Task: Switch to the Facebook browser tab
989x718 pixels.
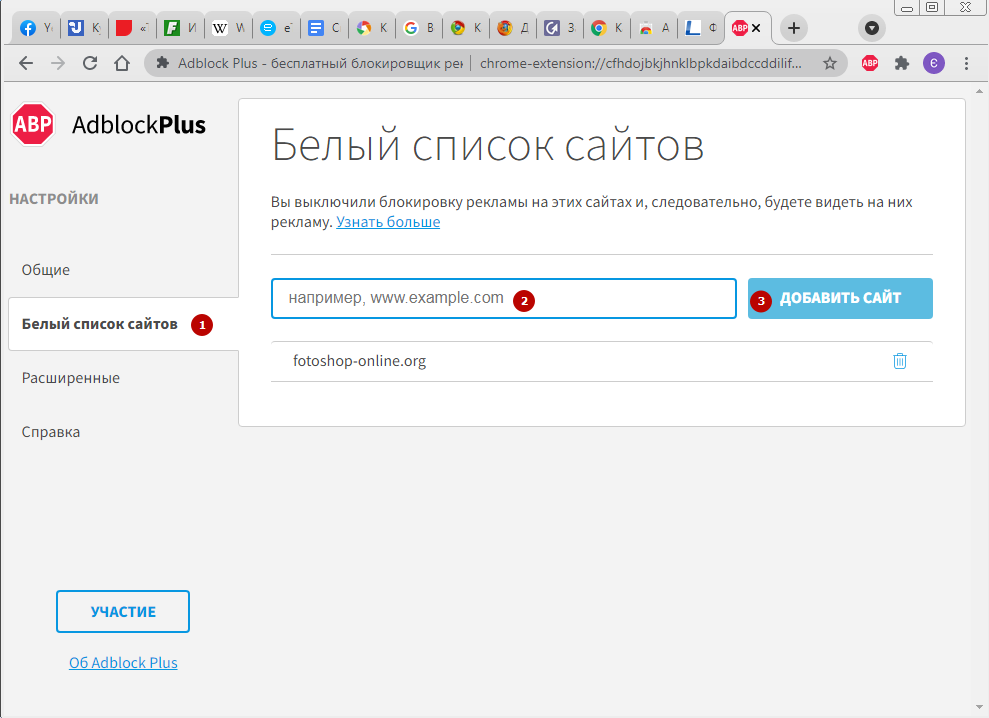Action: pyautogui.click(x=36, y=28)
